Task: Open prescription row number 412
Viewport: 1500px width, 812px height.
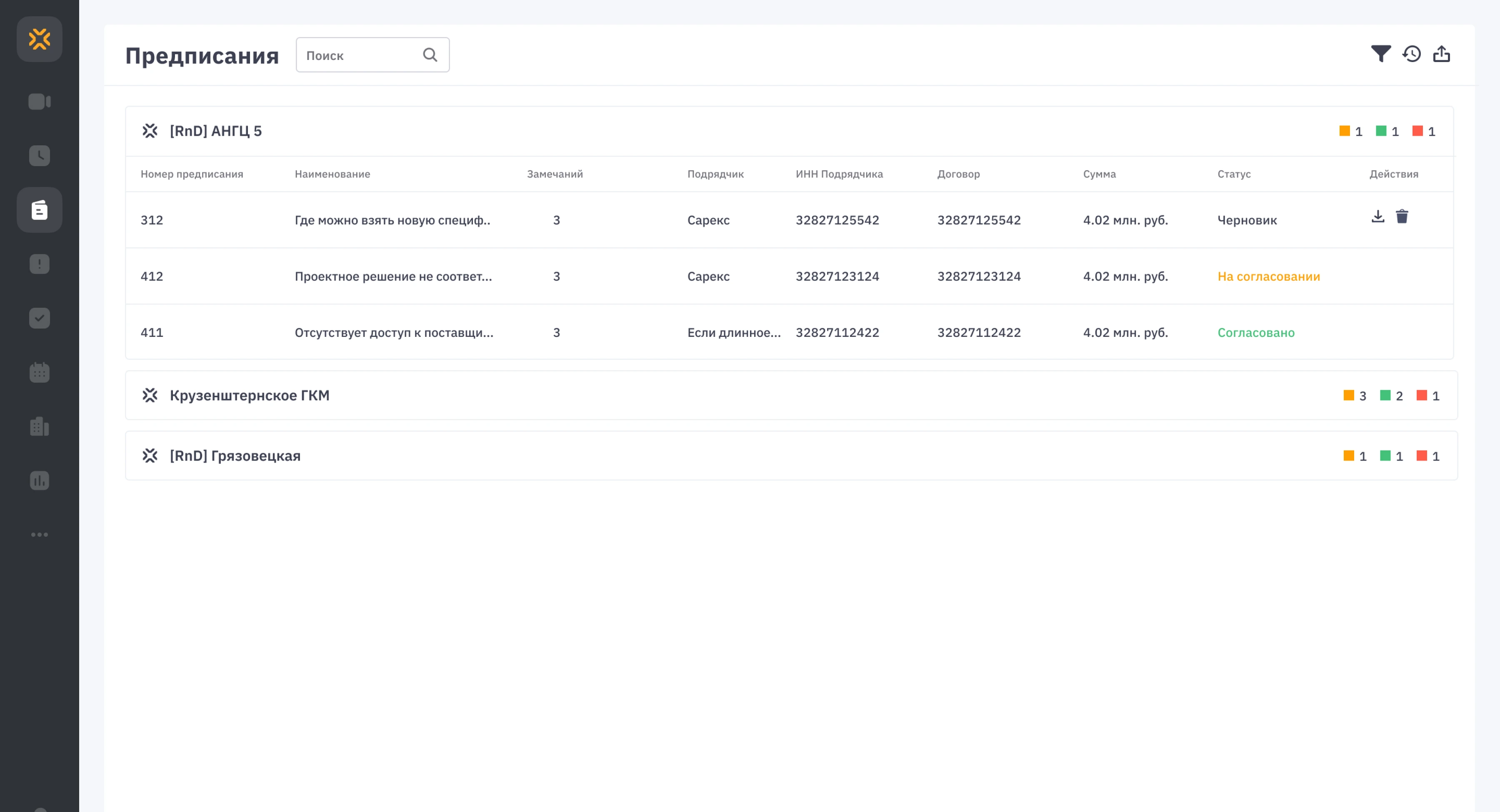Action: (x=152, y=276)
